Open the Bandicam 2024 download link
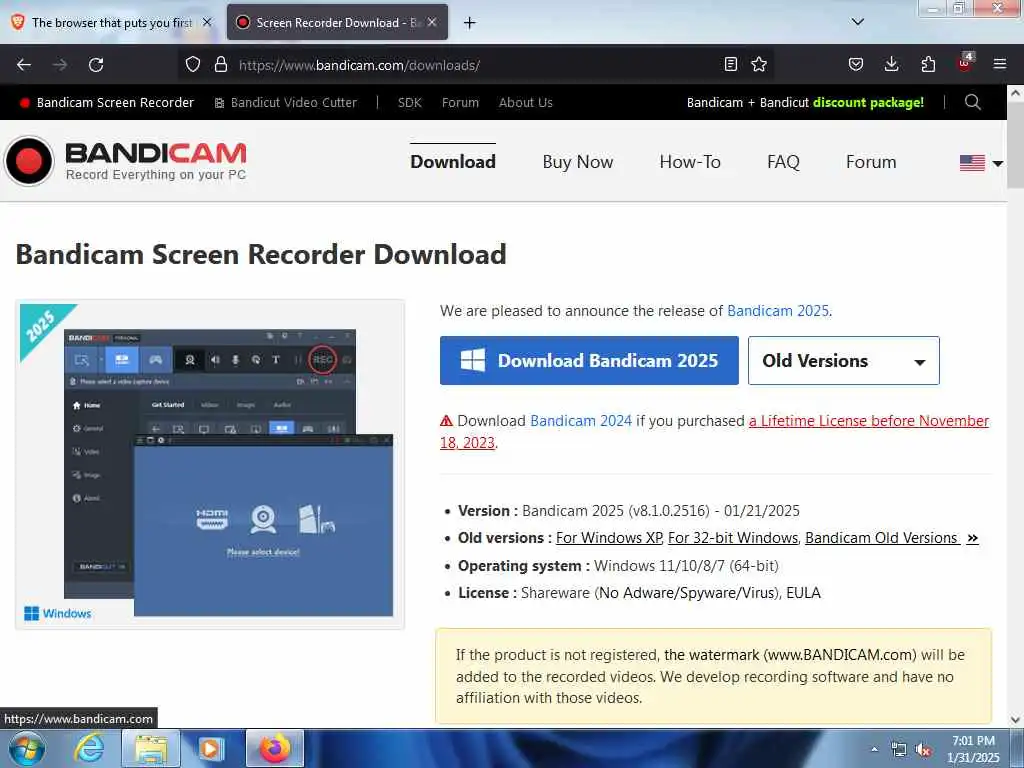The image size is (1024, 768). (x=581, y=421)
